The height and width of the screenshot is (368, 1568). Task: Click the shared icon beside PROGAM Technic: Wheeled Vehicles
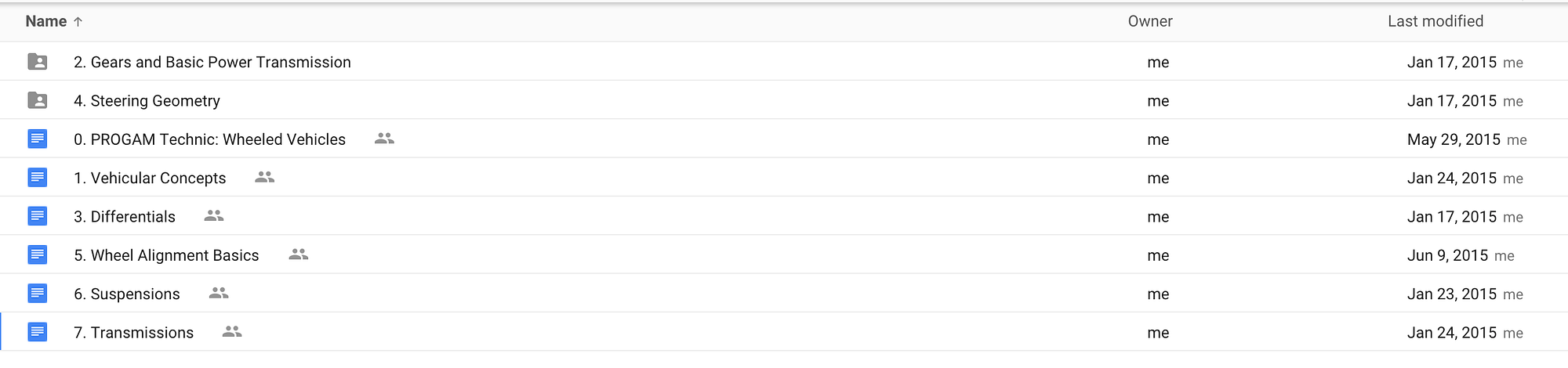384,139
